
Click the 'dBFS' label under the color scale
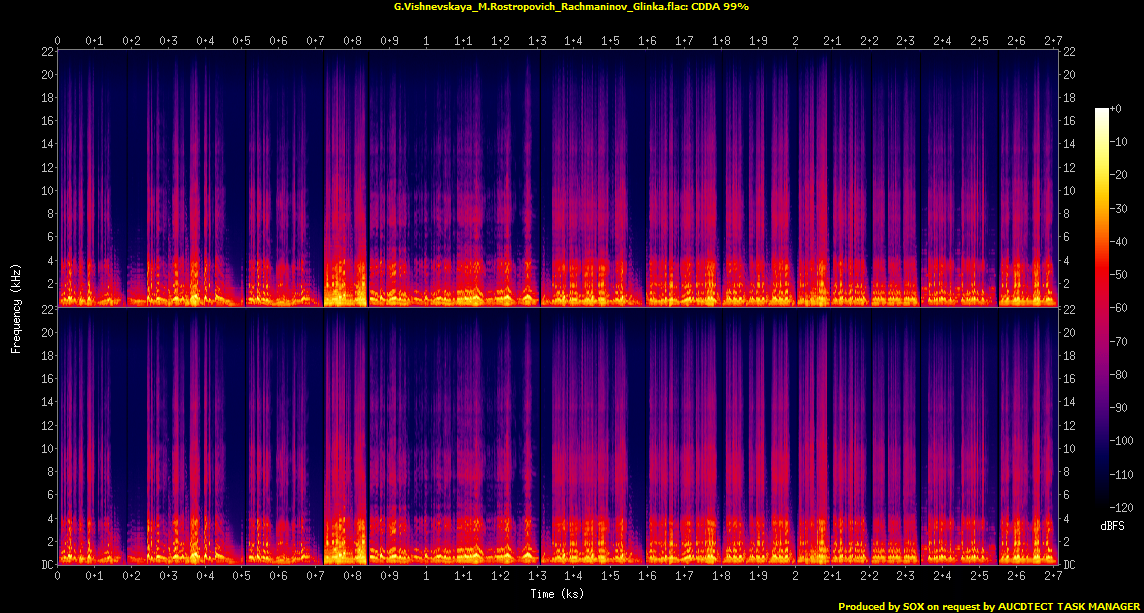click(1113, 525)
